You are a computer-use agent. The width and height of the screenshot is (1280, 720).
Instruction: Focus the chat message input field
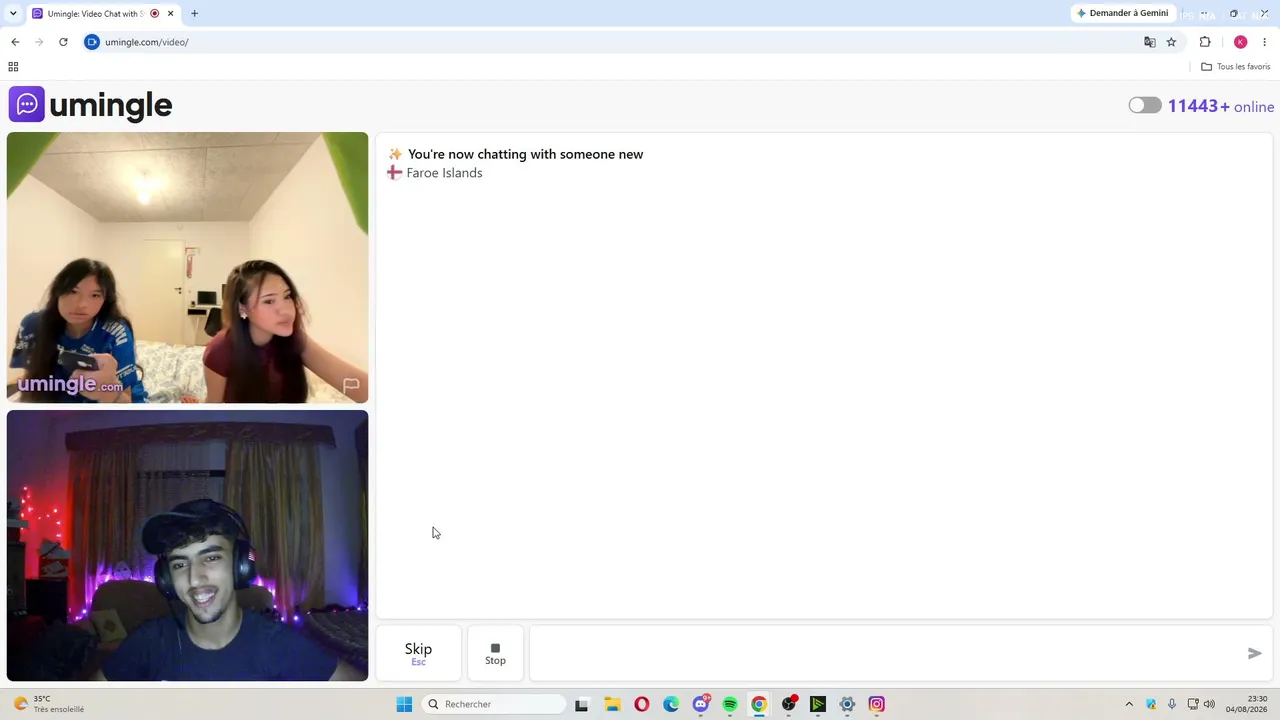(900, 653)
